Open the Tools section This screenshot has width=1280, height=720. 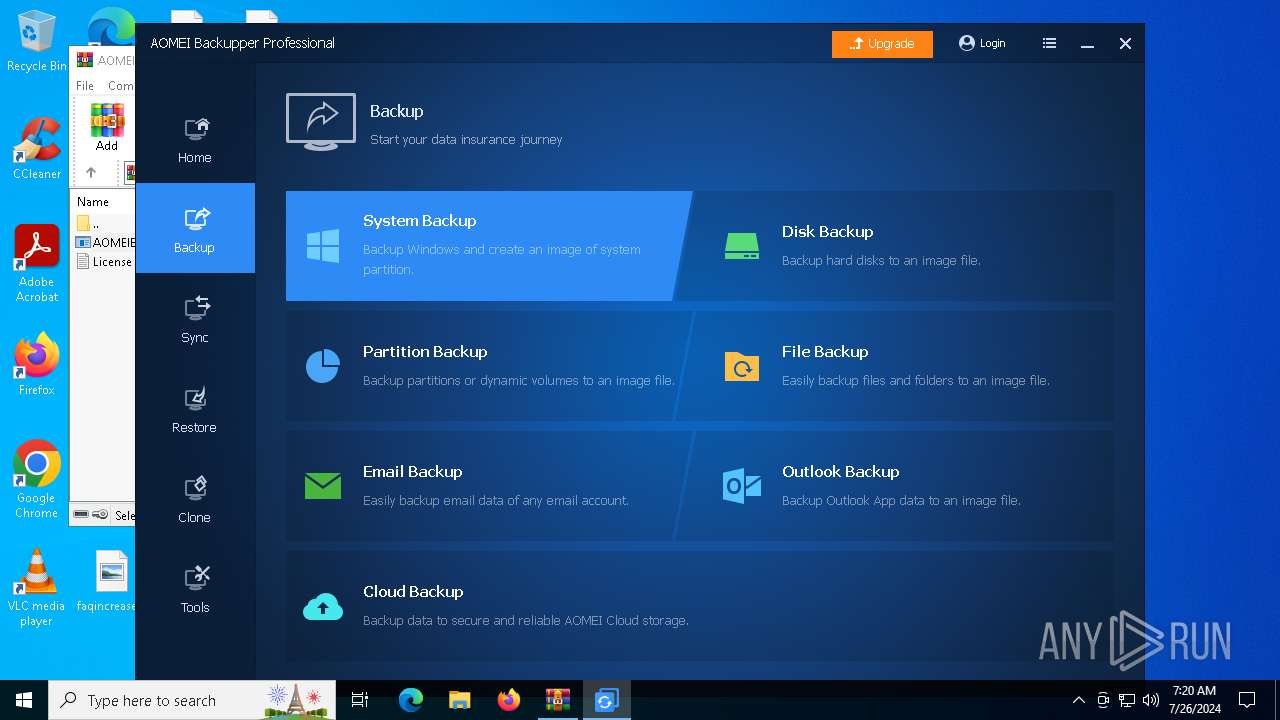click(x=195, y=588)
